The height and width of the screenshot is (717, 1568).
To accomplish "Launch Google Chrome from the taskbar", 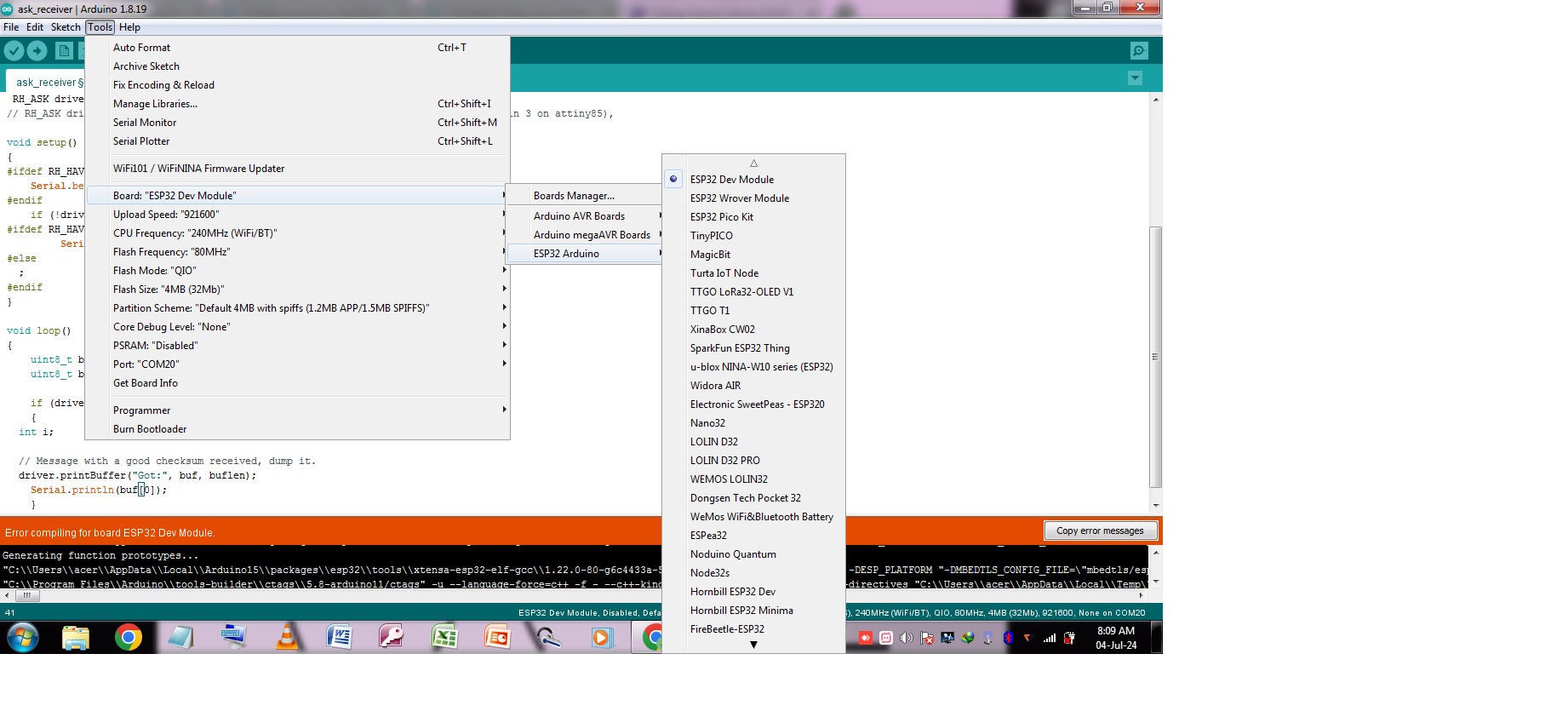I will 129,637.
